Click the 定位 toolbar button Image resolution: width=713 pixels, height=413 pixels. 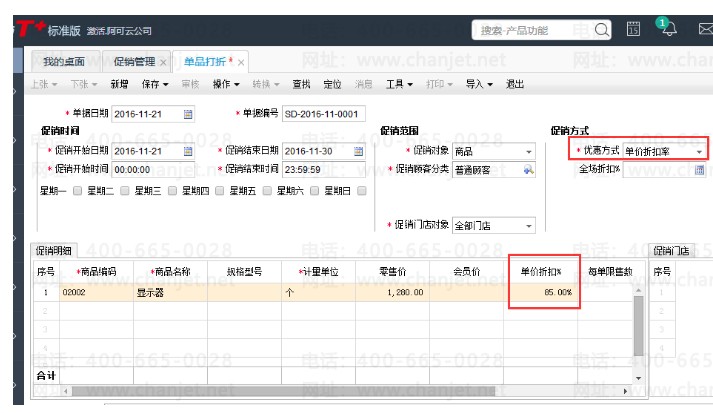tap(332, 84)
